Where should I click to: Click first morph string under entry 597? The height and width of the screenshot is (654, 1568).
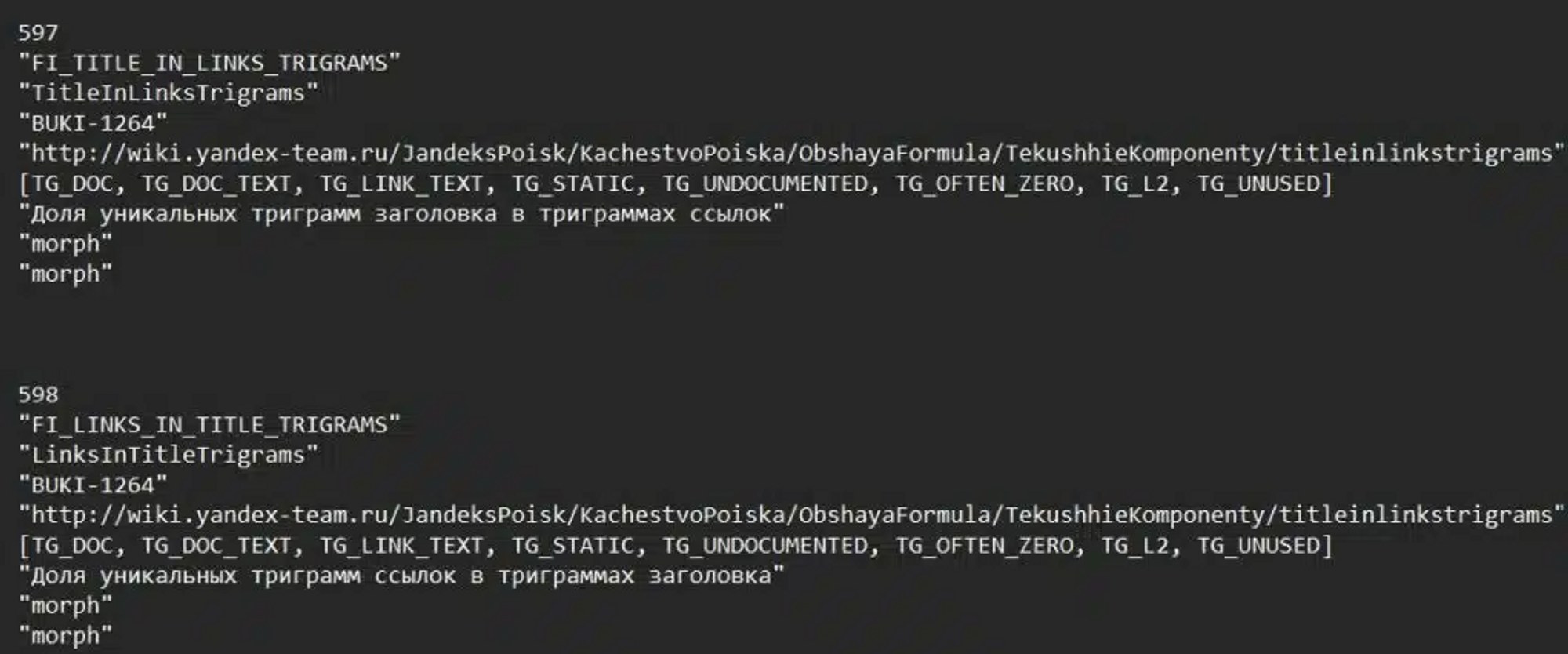click(x=66, y=244)
